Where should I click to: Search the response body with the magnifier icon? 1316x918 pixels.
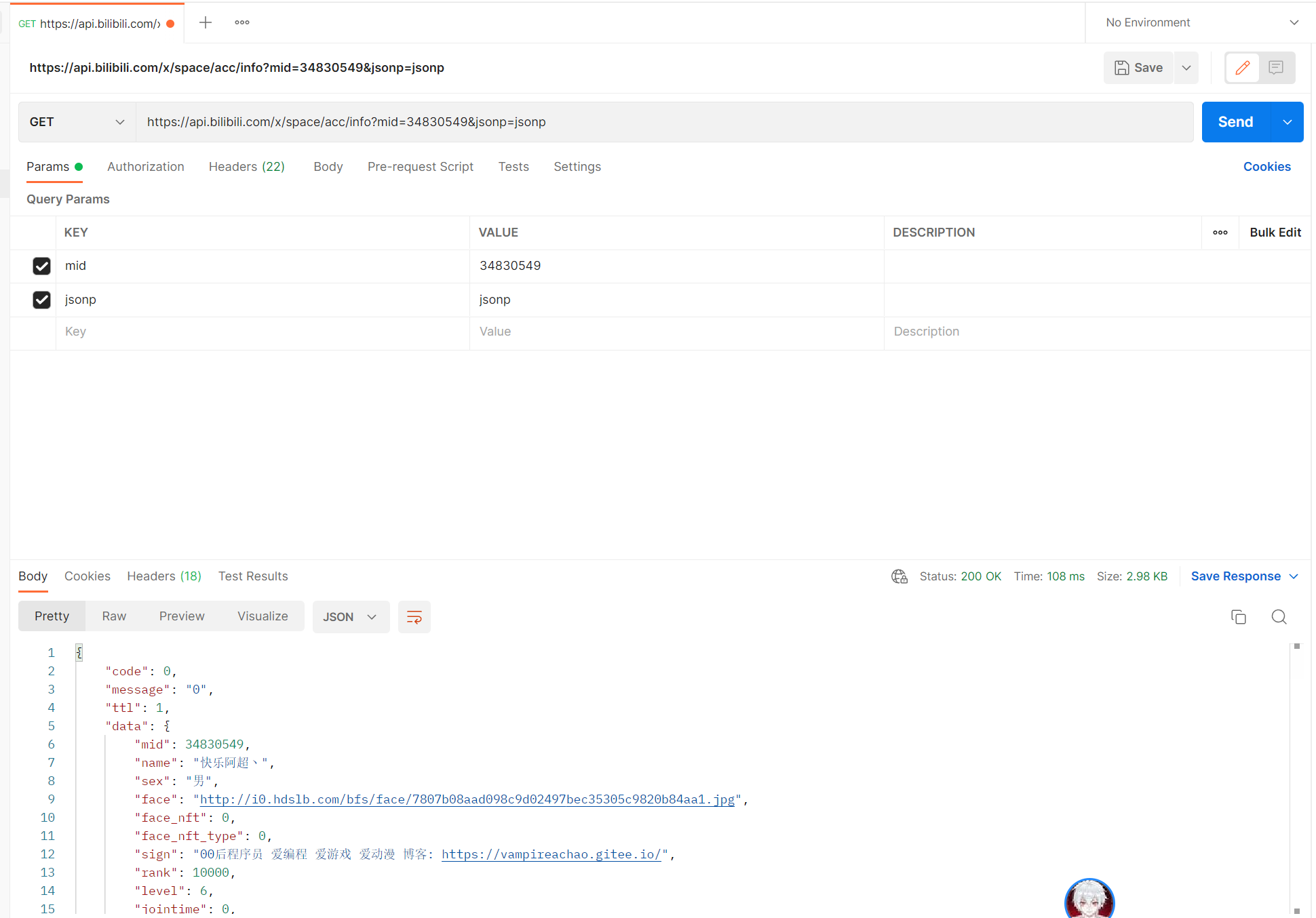[1279, 617]
